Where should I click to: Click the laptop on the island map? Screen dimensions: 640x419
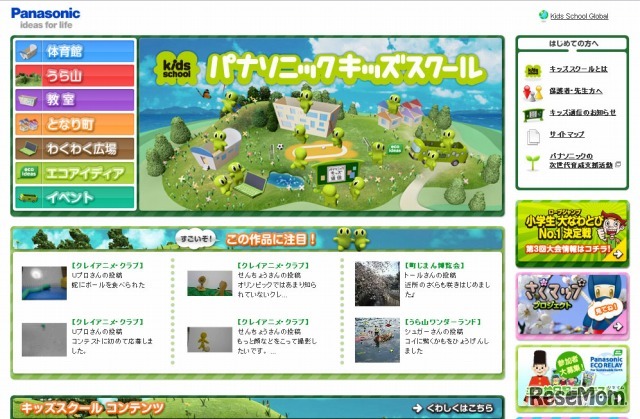pos(251,185)
